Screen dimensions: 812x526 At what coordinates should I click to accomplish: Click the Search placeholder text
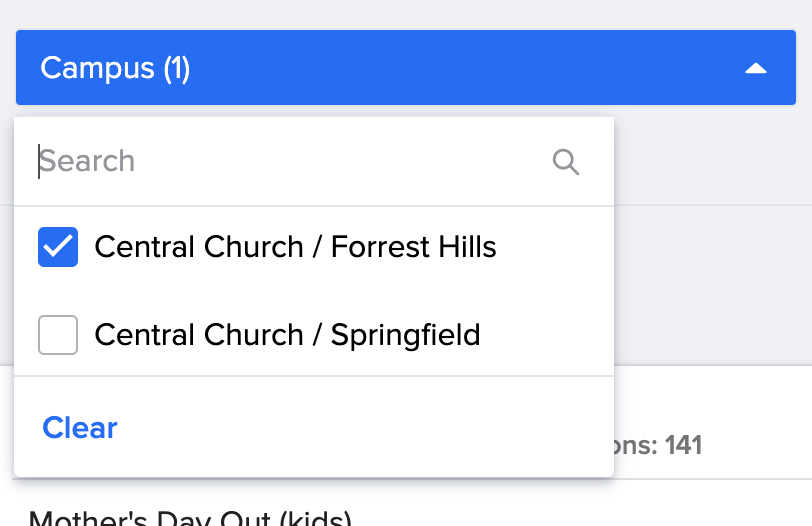pos(87,162)
